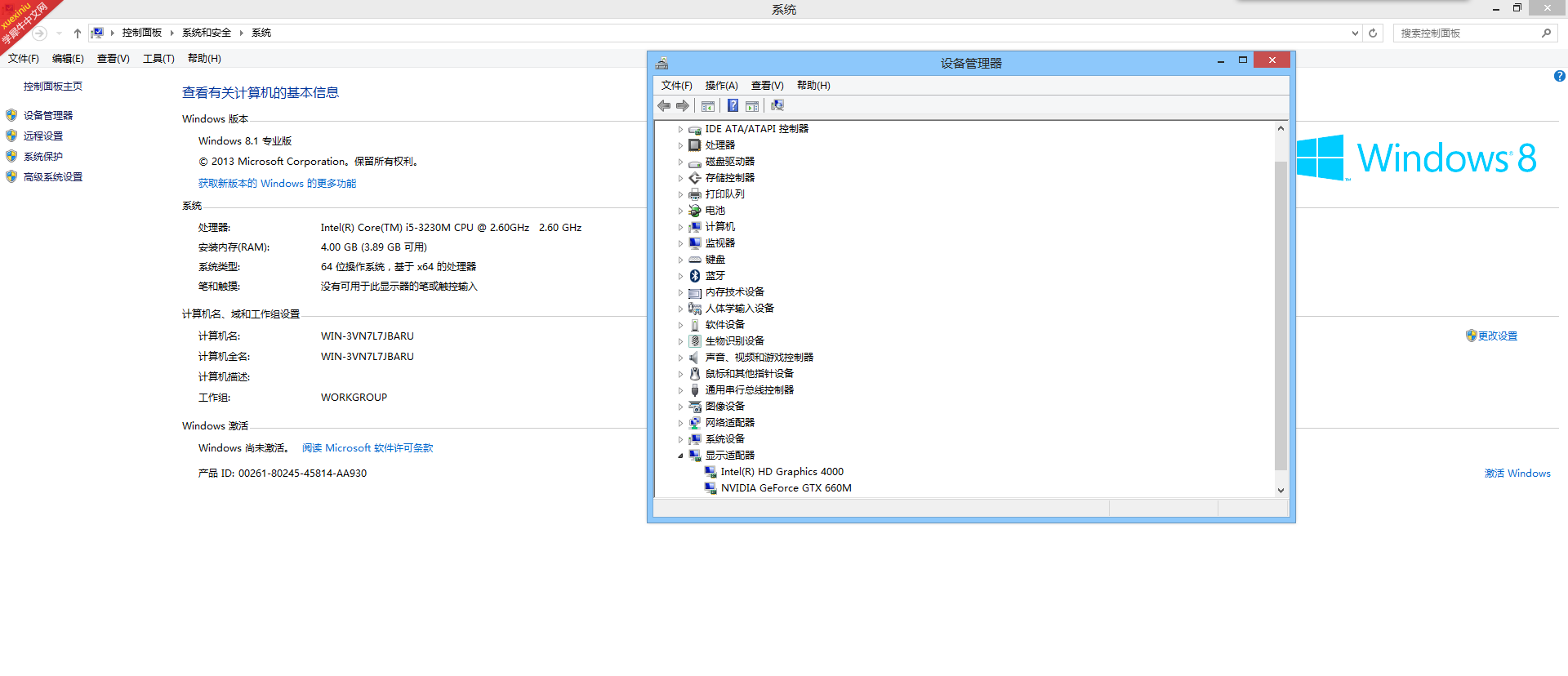Open 操作(A) menu in Device Manager
The width and height of the screenshot is (1568, 676).
722,86
